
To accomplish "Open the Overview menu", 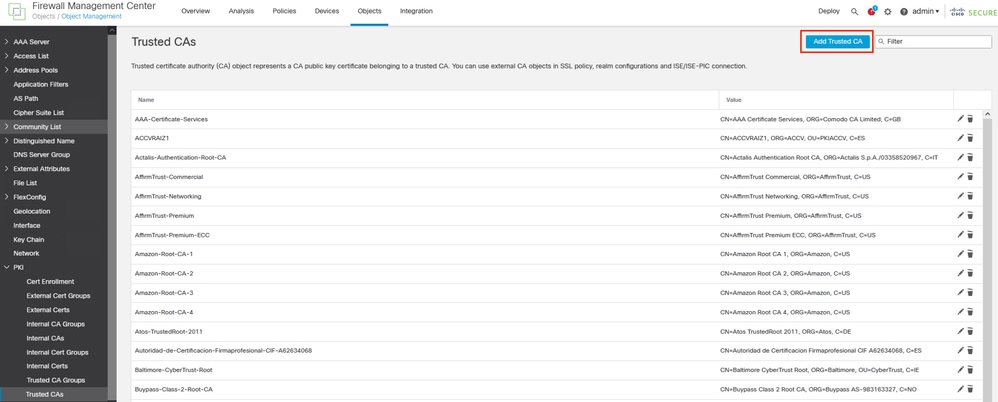I will 195,11.
